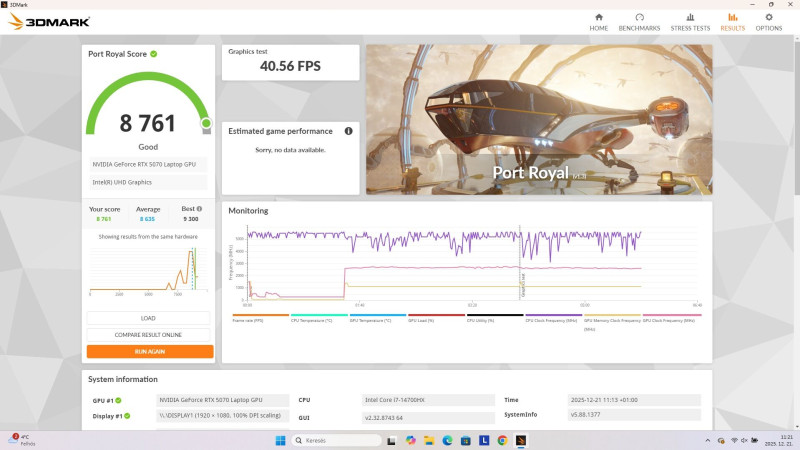
Task: Click the green check next to GPU #1
Action: 118,401
